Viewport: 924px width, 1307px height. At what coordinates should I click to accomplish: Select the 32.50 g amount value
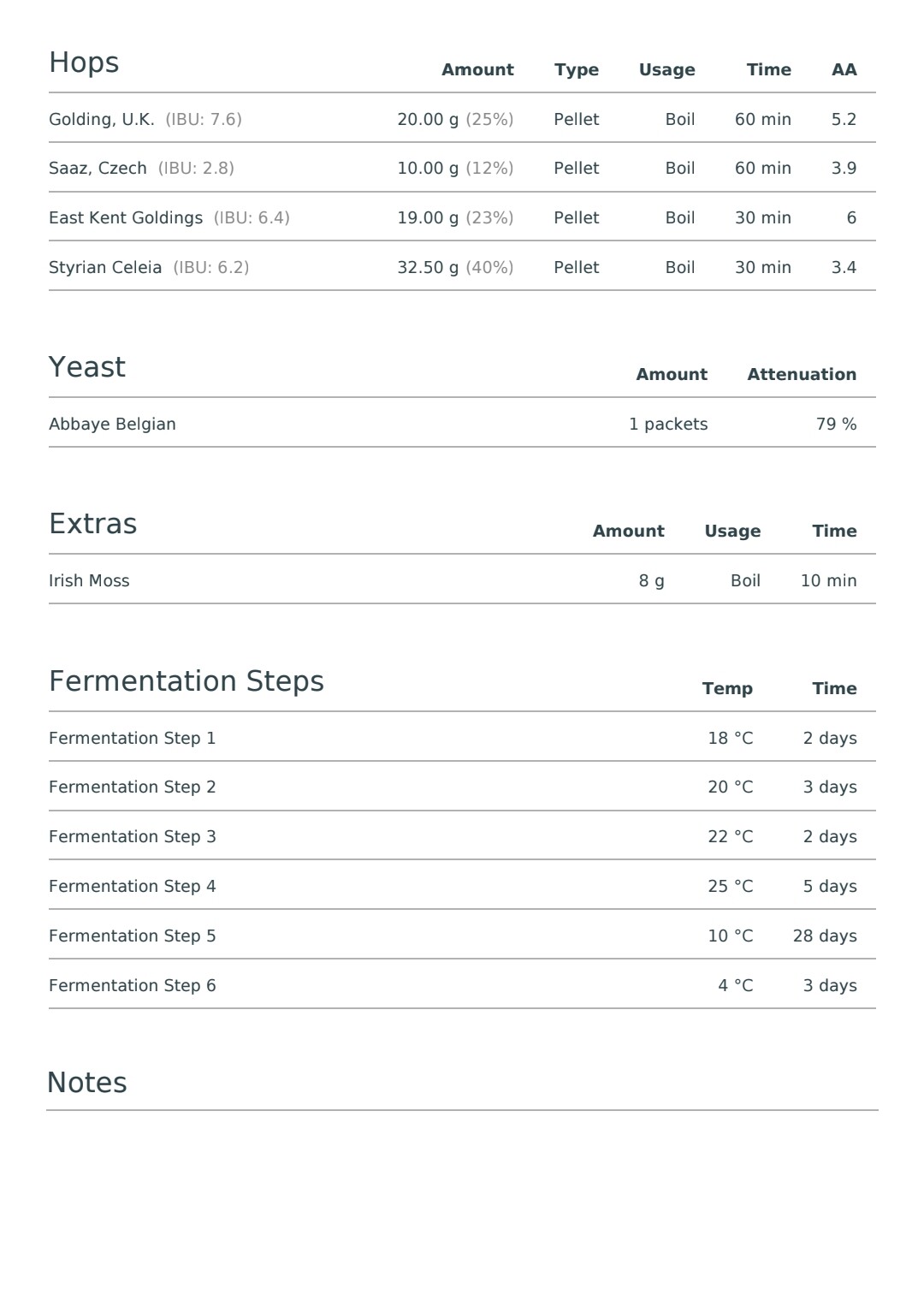pos(428,268)
